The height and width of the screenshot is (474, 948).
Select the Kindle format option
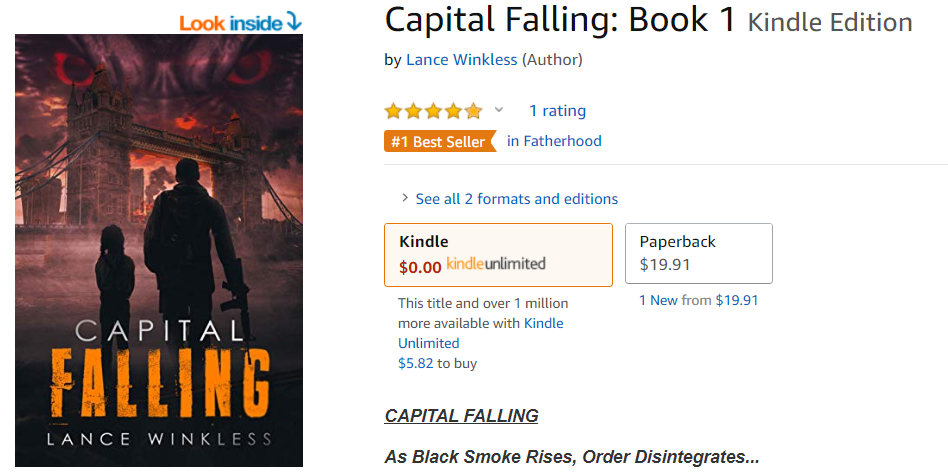coord(498,255)
